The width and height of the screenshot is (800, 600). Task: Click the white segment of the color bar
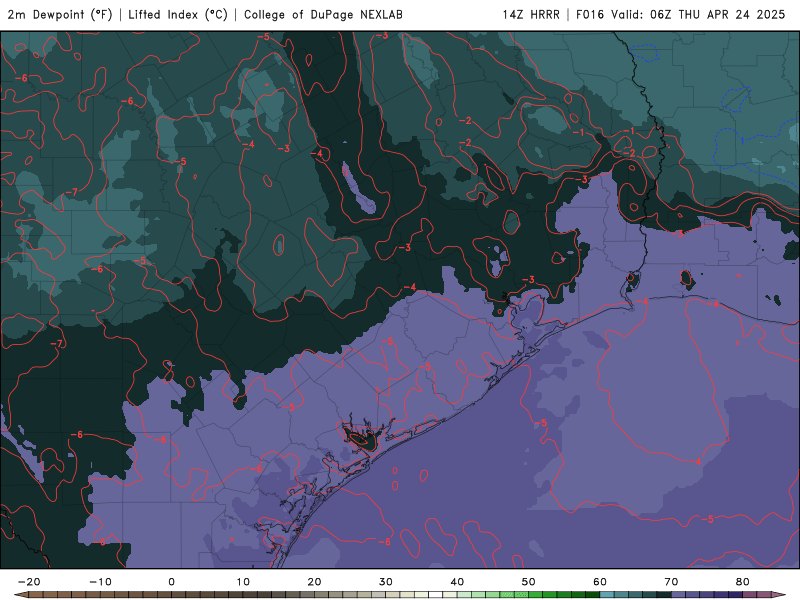coord(435,595)
